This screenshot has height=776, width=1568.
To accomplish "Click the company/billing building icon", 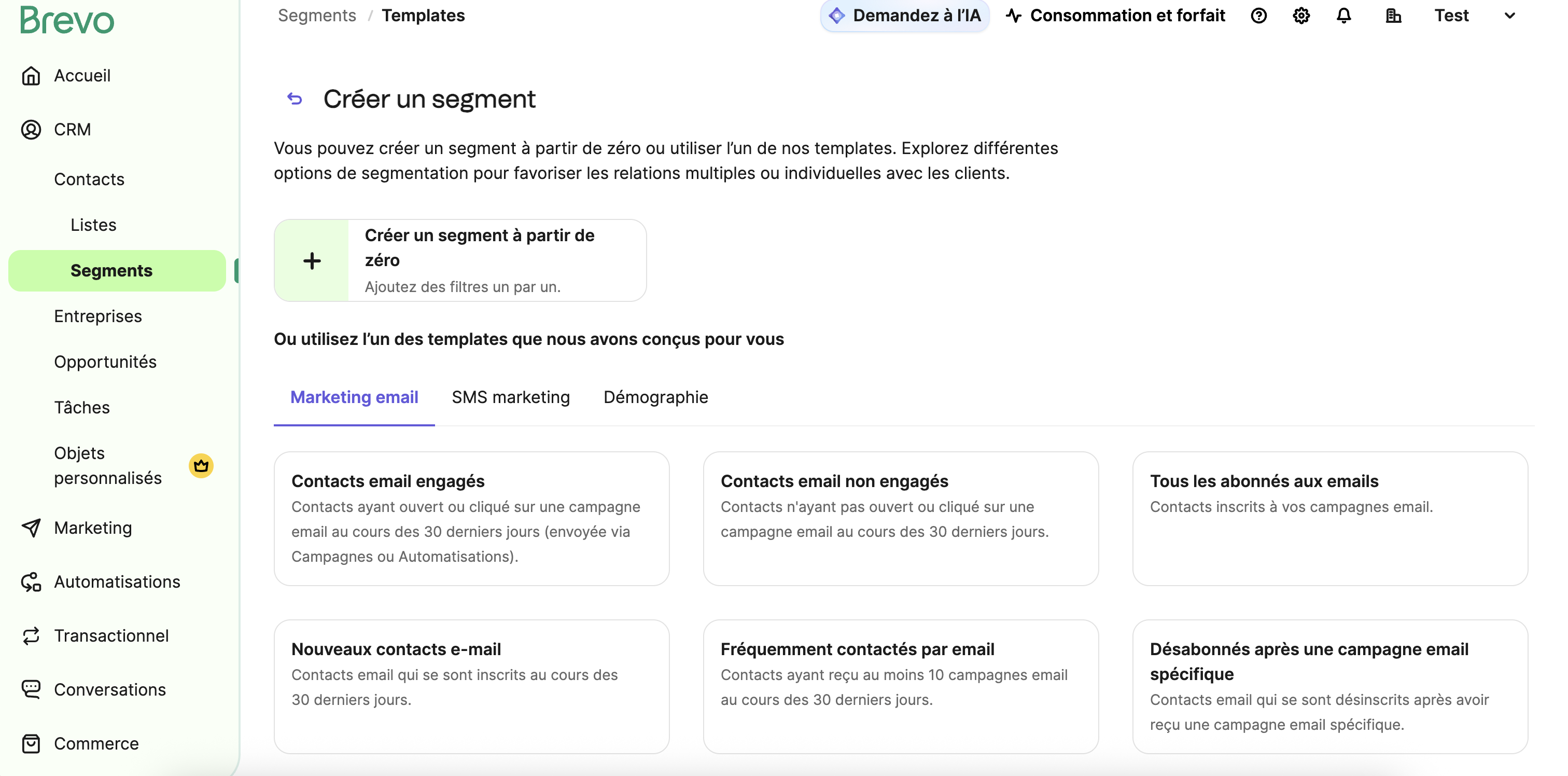I will [x=1394, y=15].
